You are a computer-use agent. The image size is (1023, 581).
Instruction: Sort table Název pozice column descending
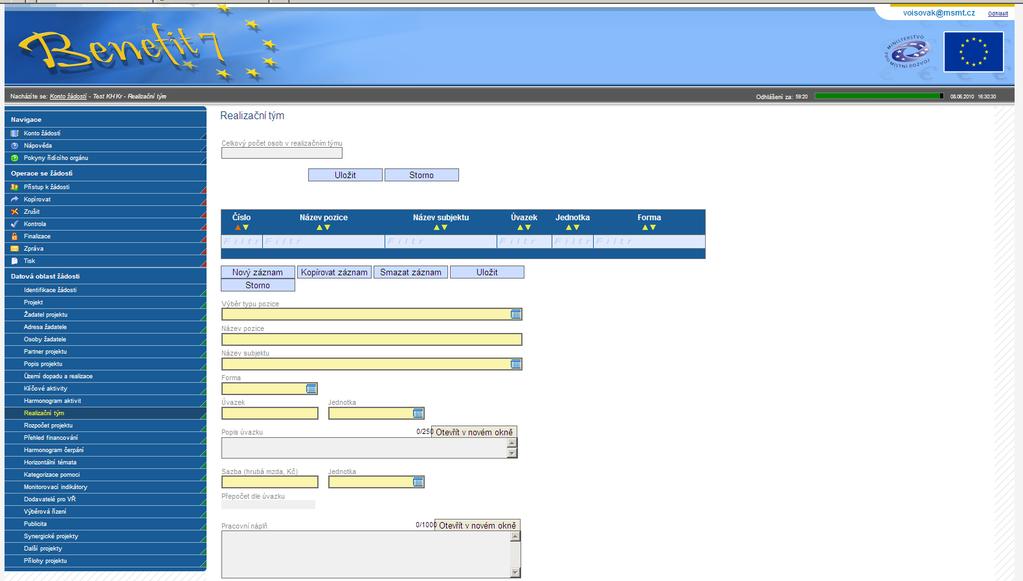[327, 228]
